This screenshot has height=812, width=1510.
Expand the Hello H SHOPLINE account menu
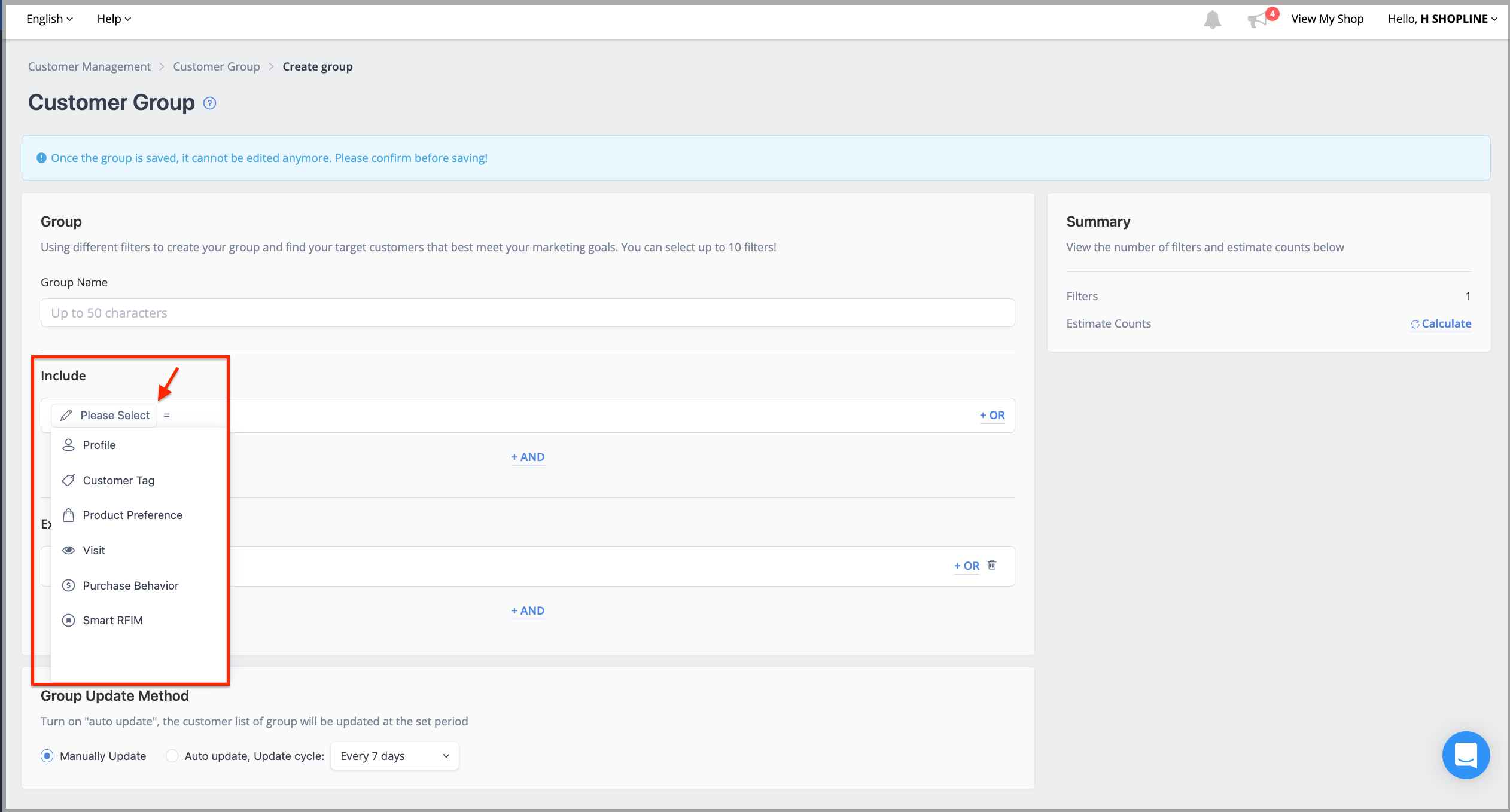1442,19
